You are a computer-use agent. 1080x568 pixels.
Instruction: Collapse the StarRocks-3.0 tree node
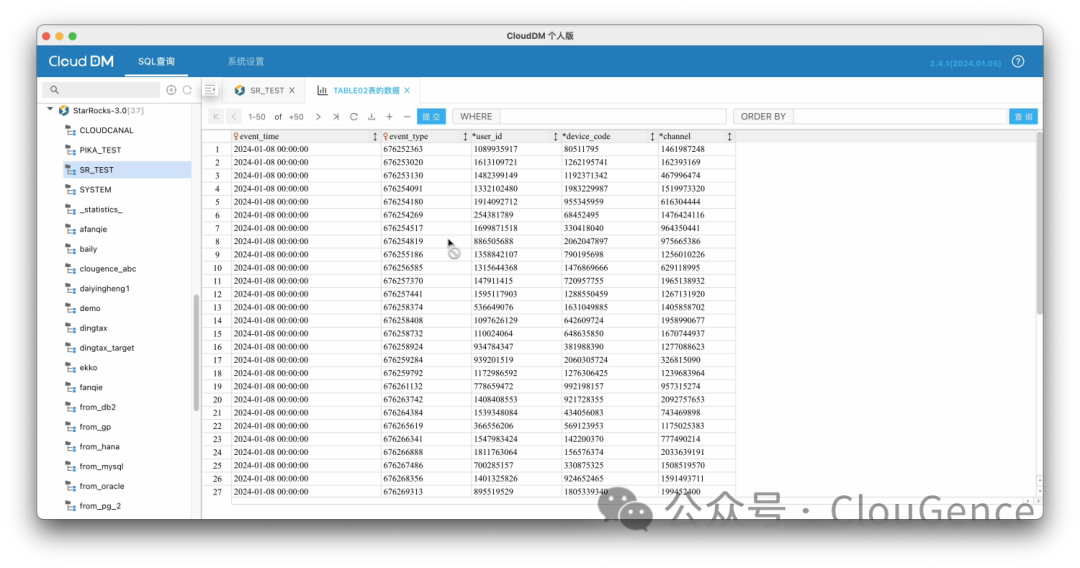50,109
